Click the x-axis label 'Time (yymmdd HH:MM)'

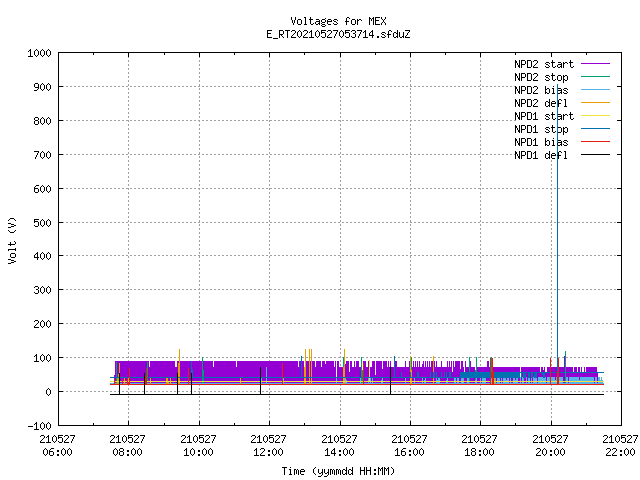tap(338, 471)
